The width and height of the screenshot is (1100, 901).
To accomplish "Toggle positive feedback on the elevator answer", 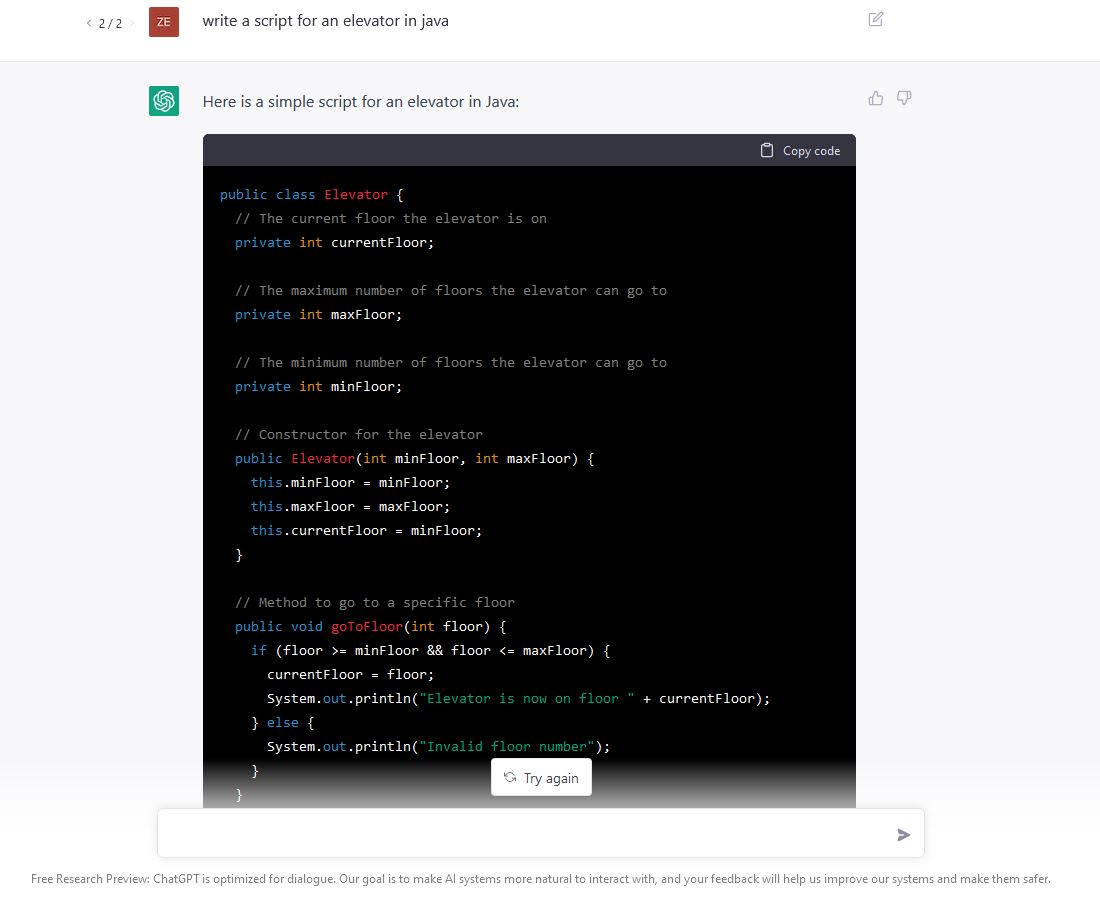I will (x=876, y=97).
